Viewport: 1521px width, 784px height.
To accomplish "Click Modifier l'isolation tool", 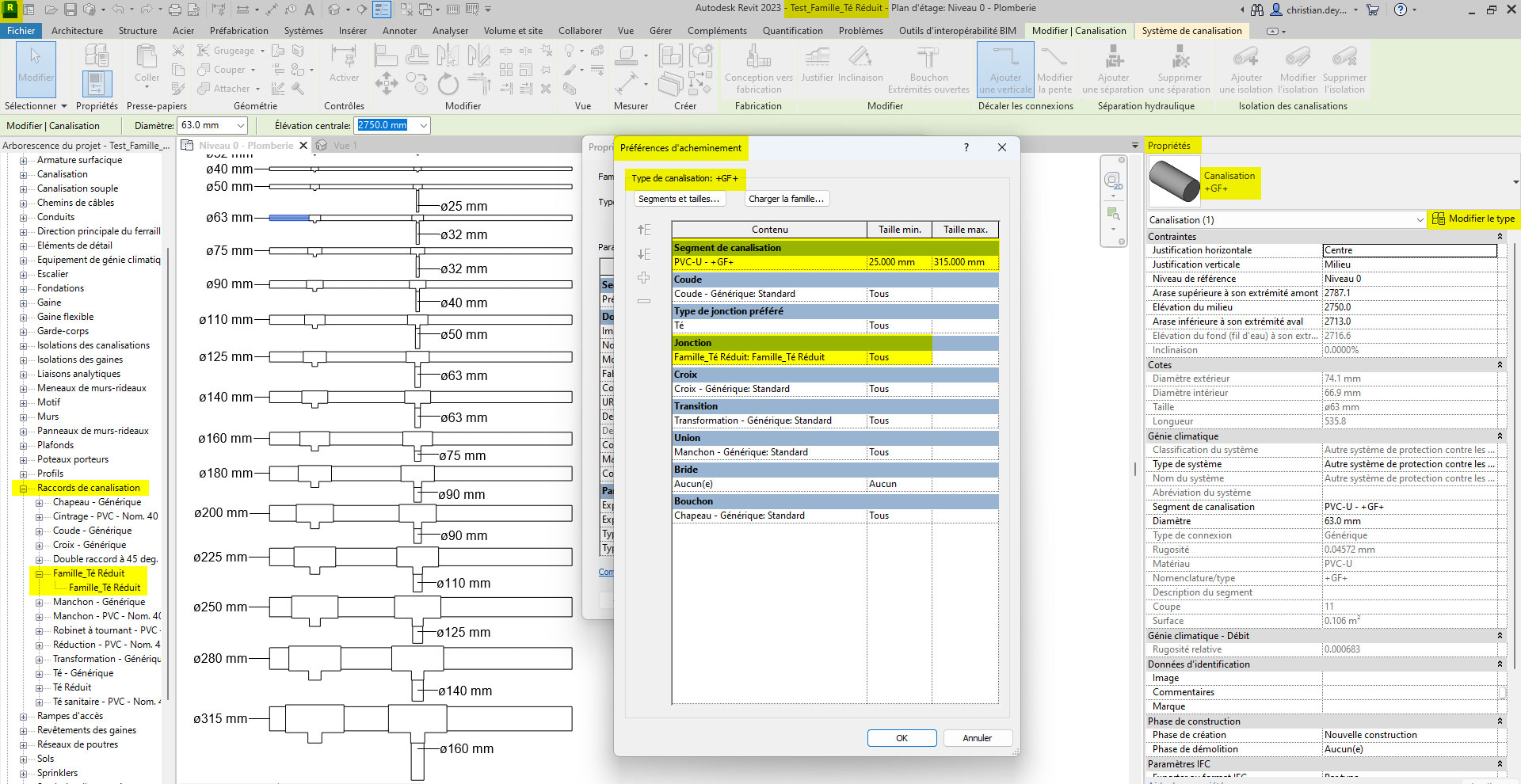I will coord(1298,69).
